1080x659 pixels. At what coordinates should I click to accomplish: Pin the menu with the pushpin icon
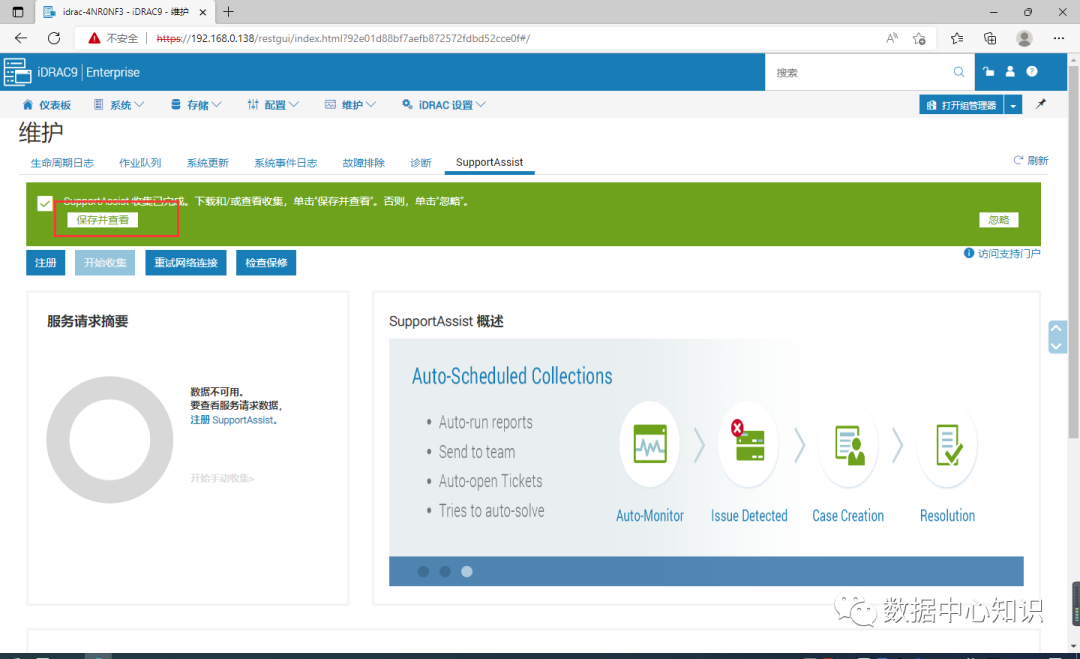[1041, 104]
